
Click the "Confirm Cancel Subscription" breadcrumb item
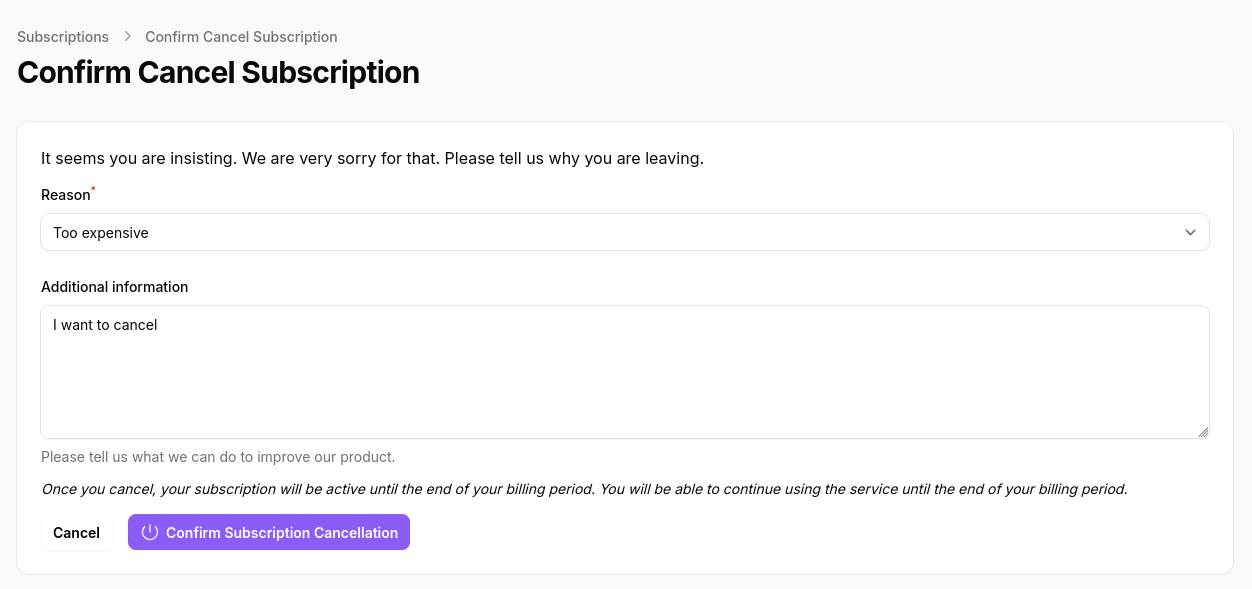[x=241, y=37]
